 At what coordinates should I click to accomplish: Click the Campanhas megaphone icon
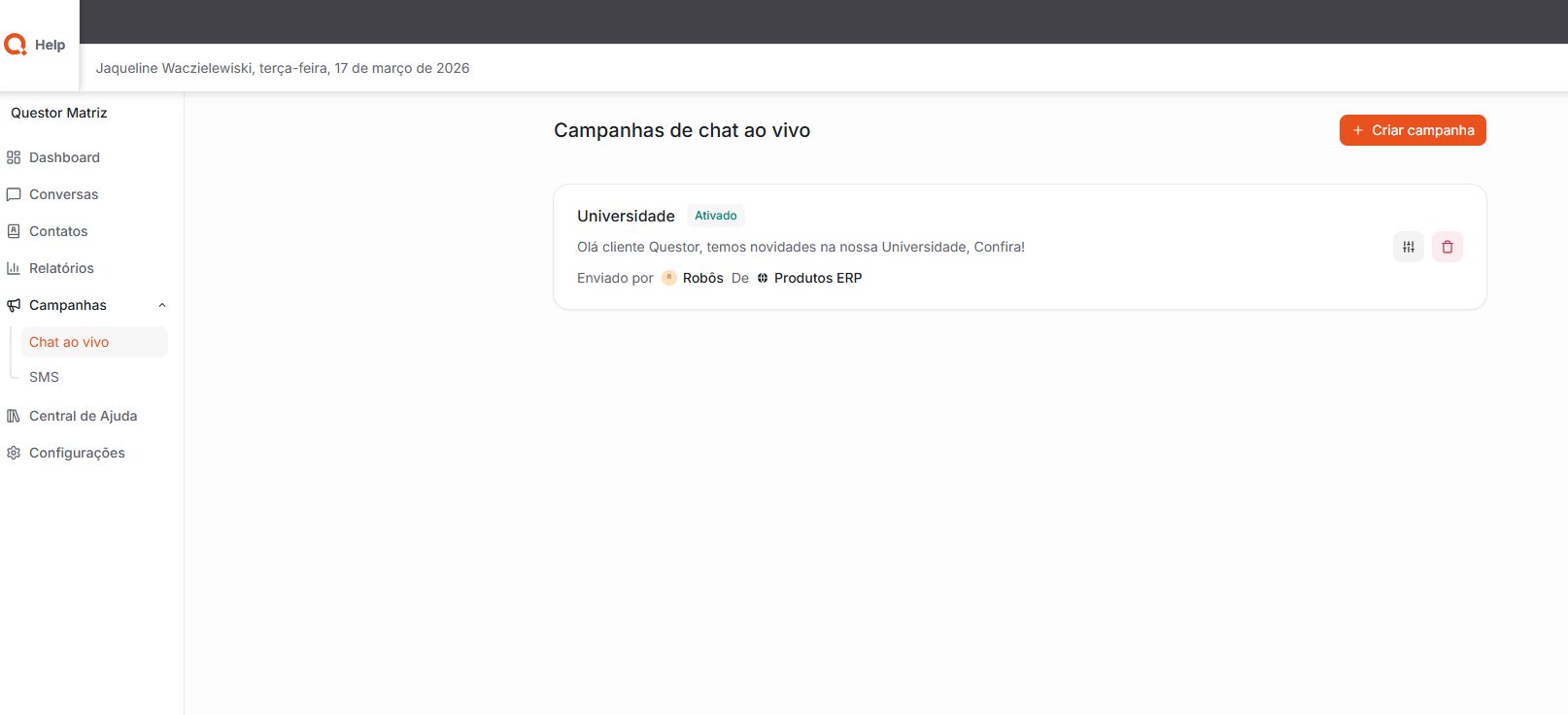(14, 305)
